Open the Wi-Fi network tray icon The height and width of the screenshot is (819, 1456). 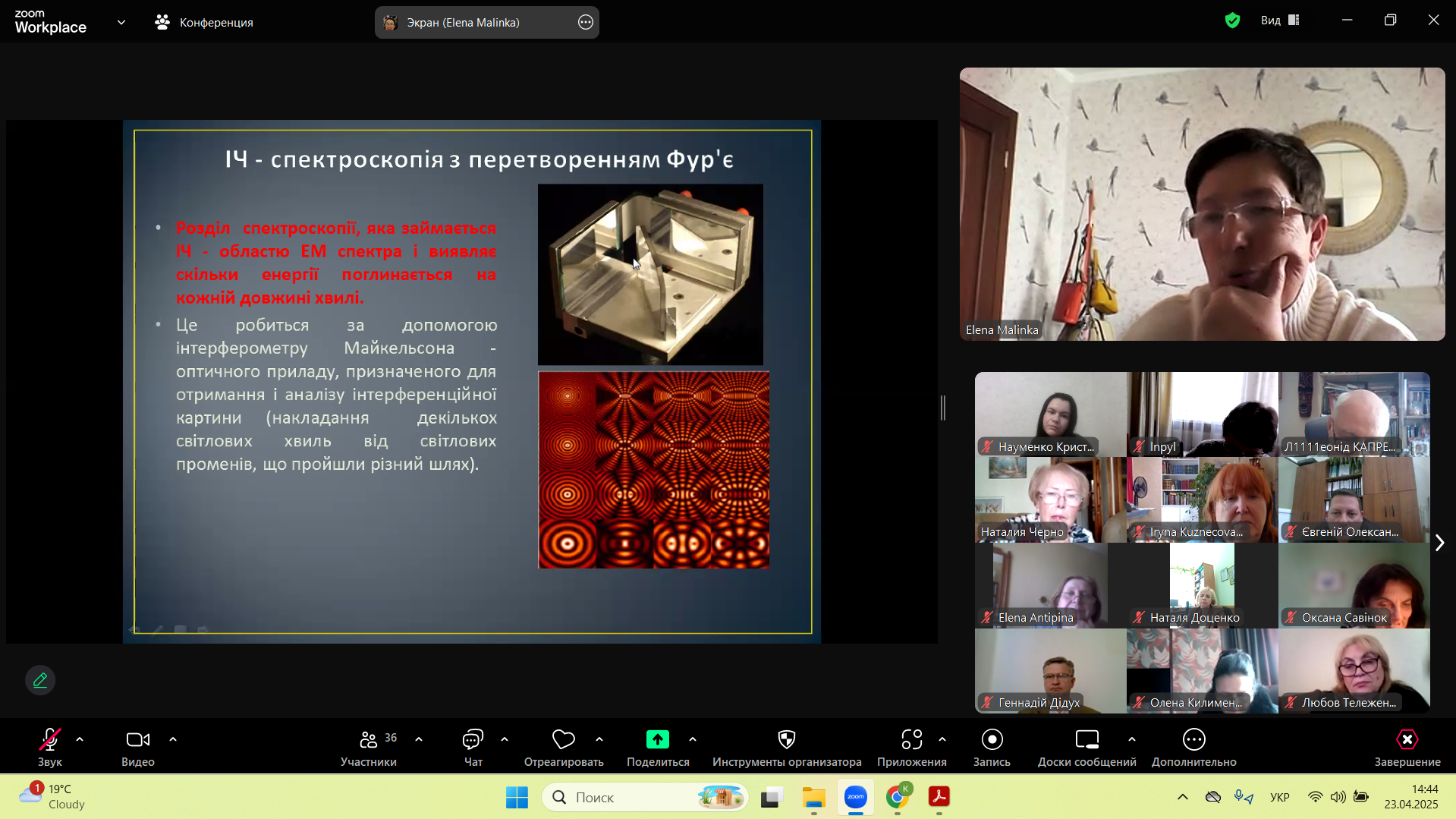(x=1316, y=797)
